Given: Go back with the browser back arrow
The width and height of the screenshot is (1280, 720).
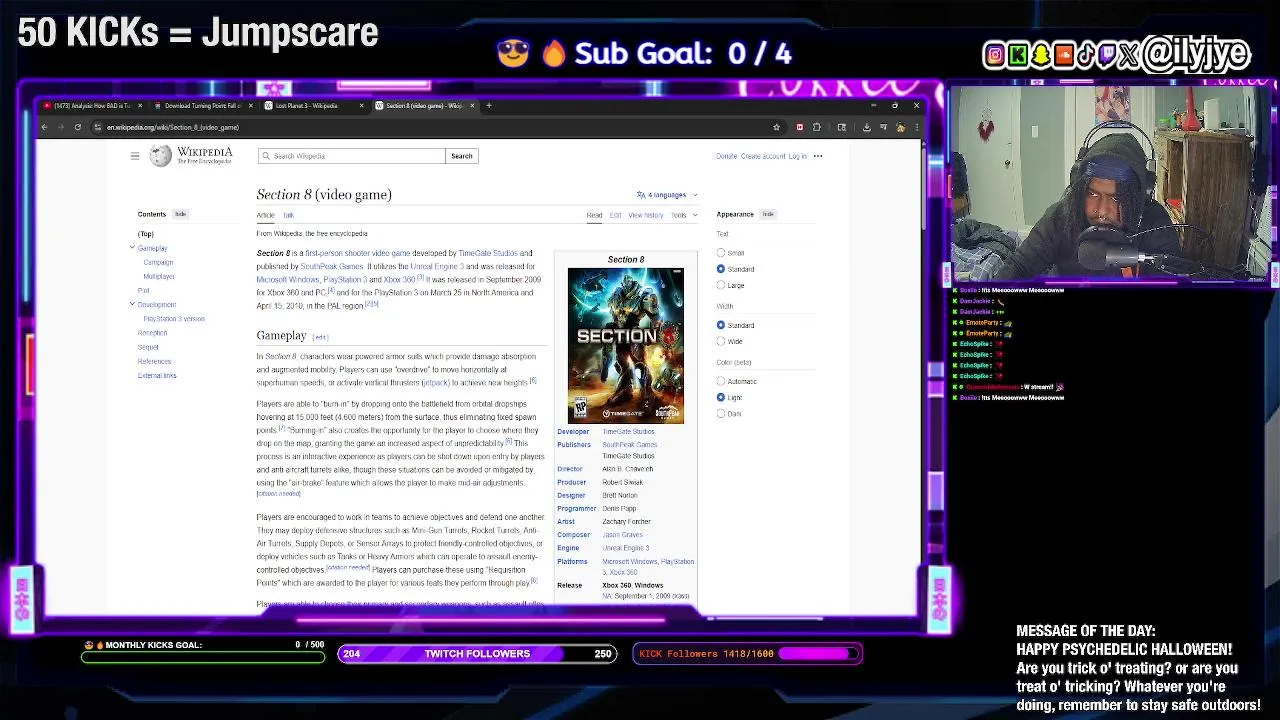Looking at the screenshot, I should click(44, 127).
